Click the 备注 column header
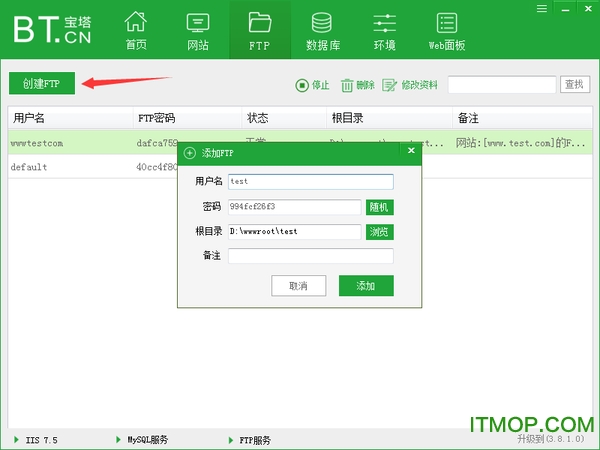Viewport: 600px width, 450px height. pos(522,118)
